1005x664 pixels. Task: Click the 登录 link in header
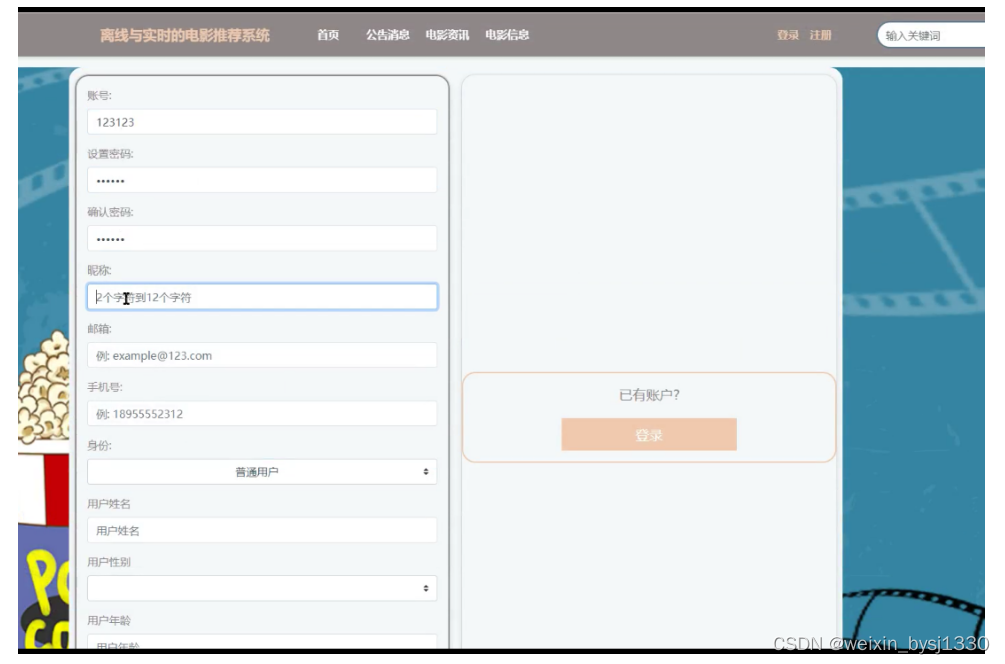coord(788,35)
